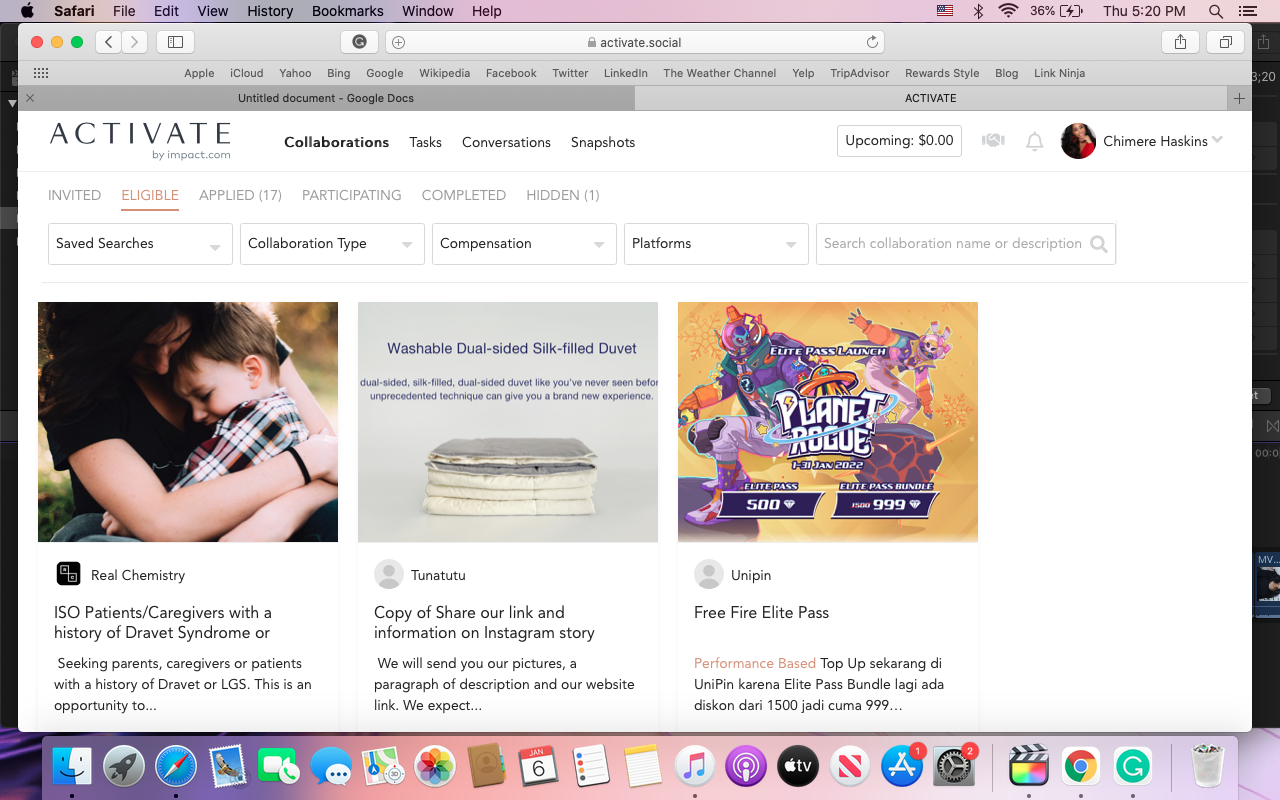Launch Final Cut Pro from the Dock
Viewport: 1280px width, 800px height.
[x=1028, y=767]
